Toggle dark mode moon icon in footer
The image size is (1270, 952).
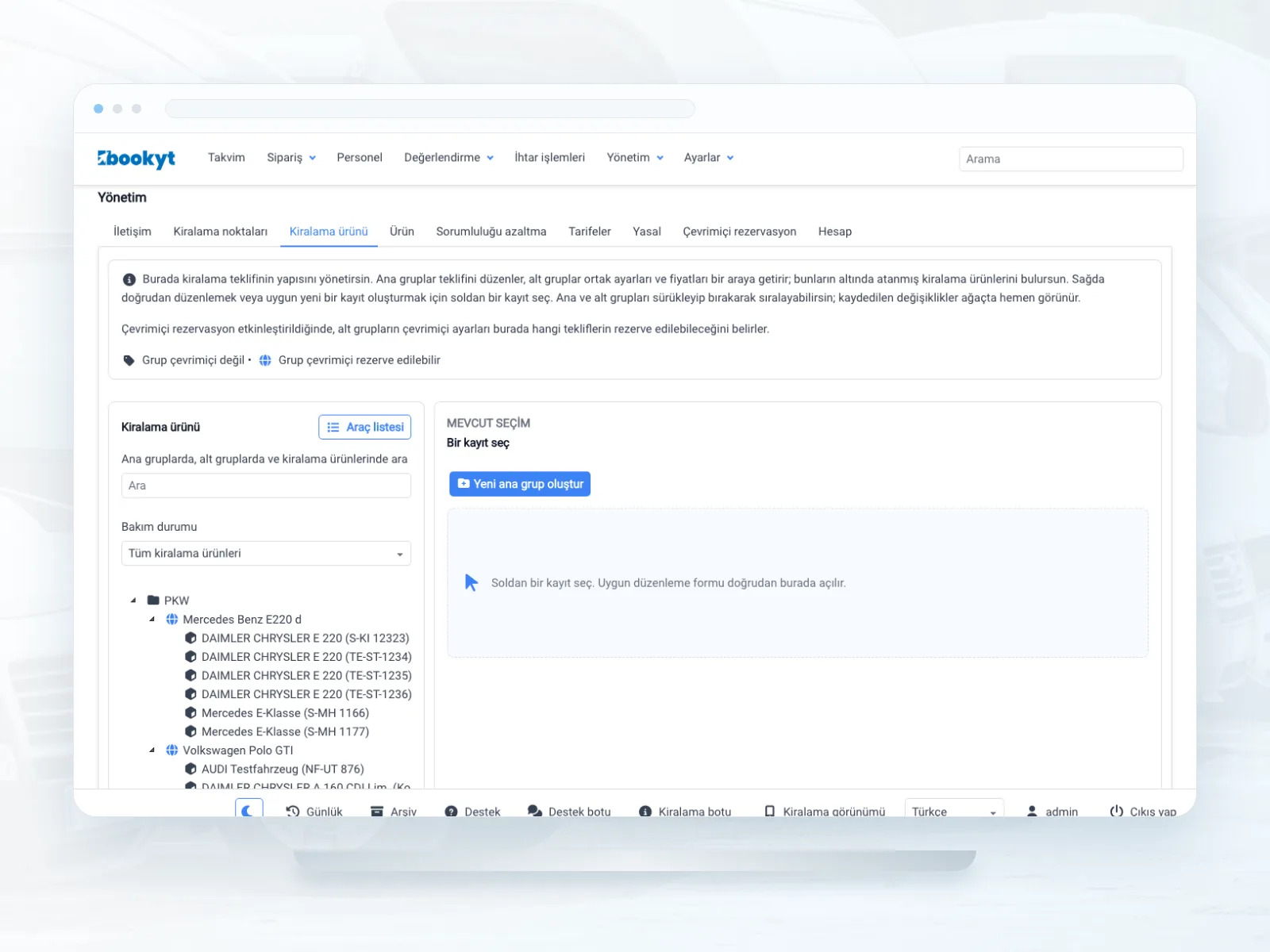[248, 808]
